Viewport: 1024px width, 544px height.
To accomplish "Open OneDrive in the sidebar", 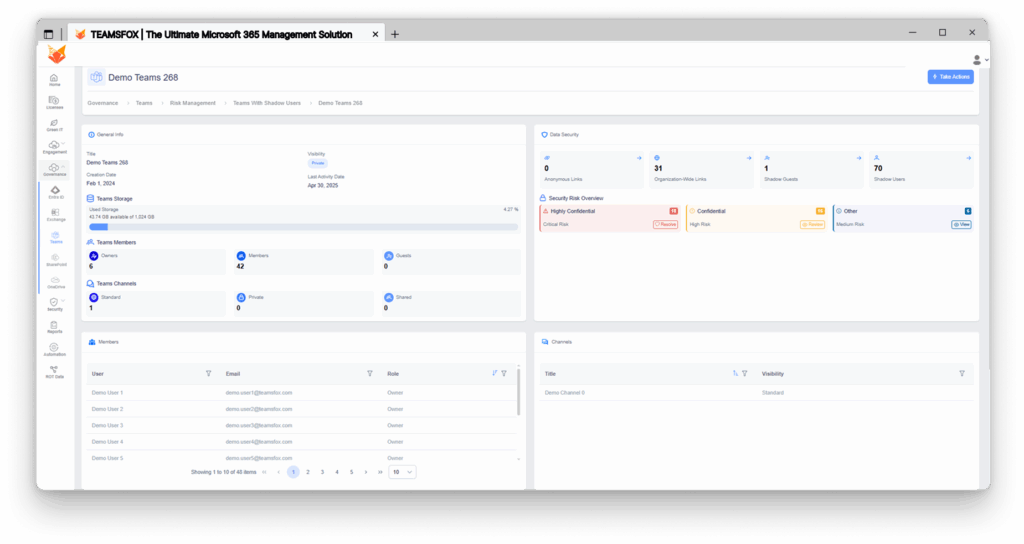I will [56, 282].
